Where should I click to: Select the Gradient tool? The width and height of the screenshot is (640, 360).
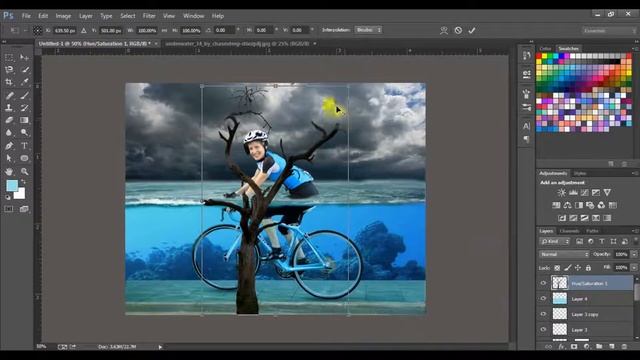(24, 120)
